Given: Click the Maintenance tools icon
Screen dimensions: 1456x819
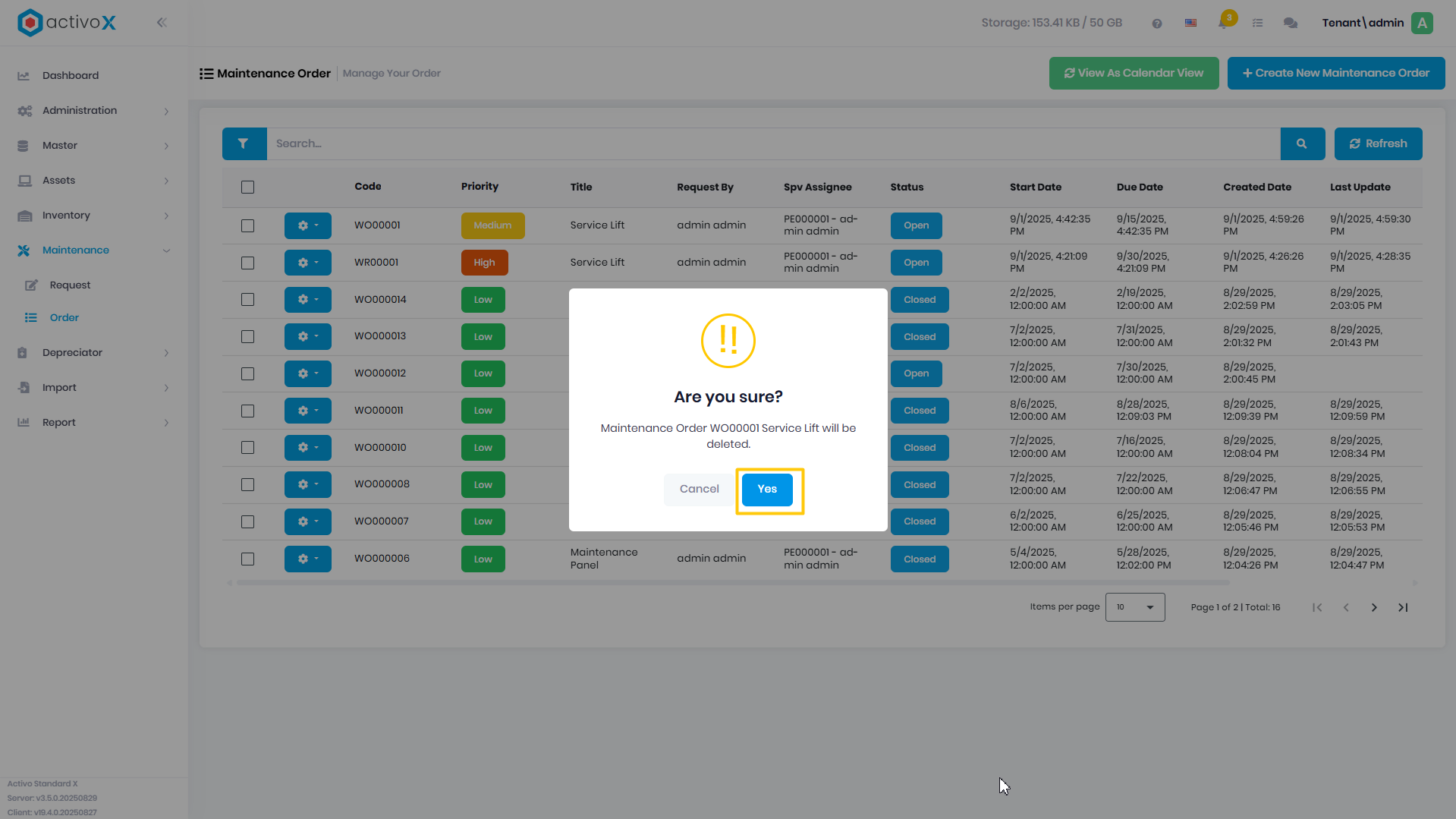Looking at the screenshot, I should 24,250.
